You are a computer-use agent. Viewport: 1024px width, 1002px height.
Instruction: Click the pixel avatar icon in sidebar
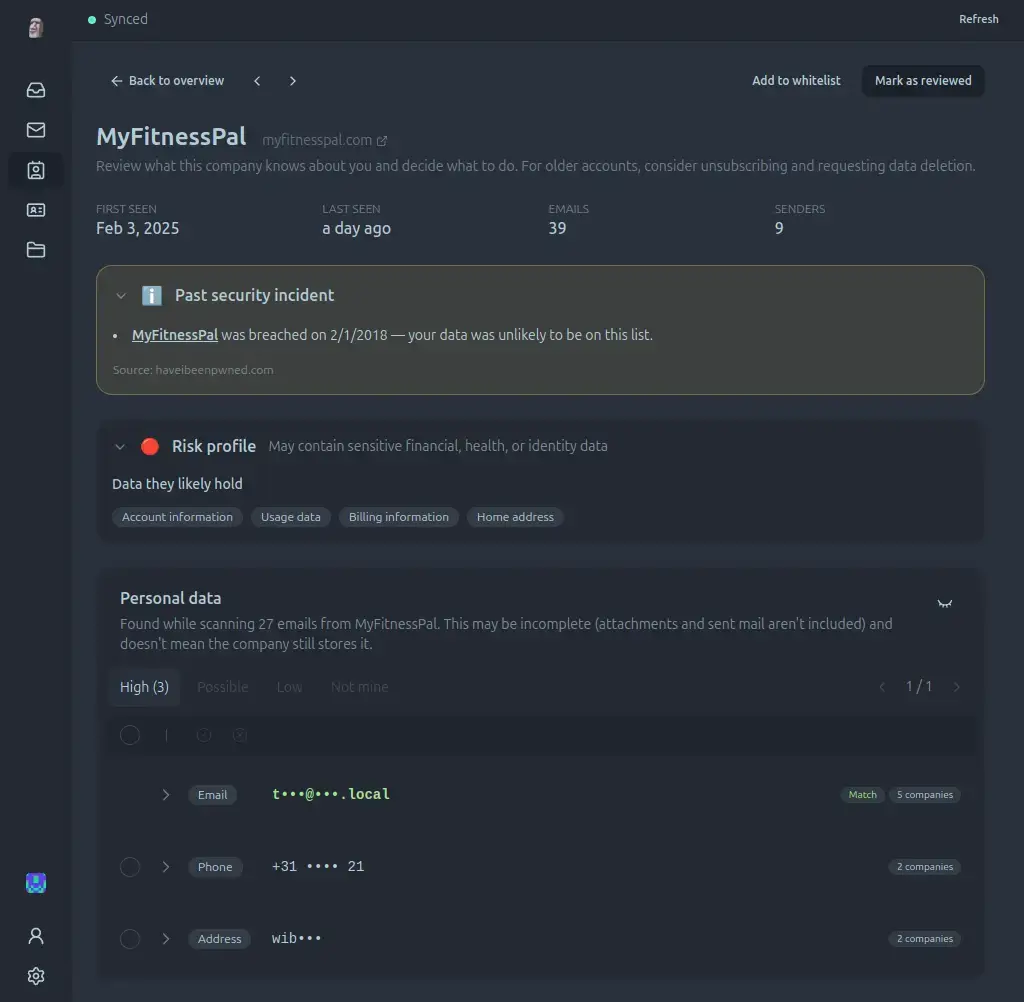click(36, 883)
